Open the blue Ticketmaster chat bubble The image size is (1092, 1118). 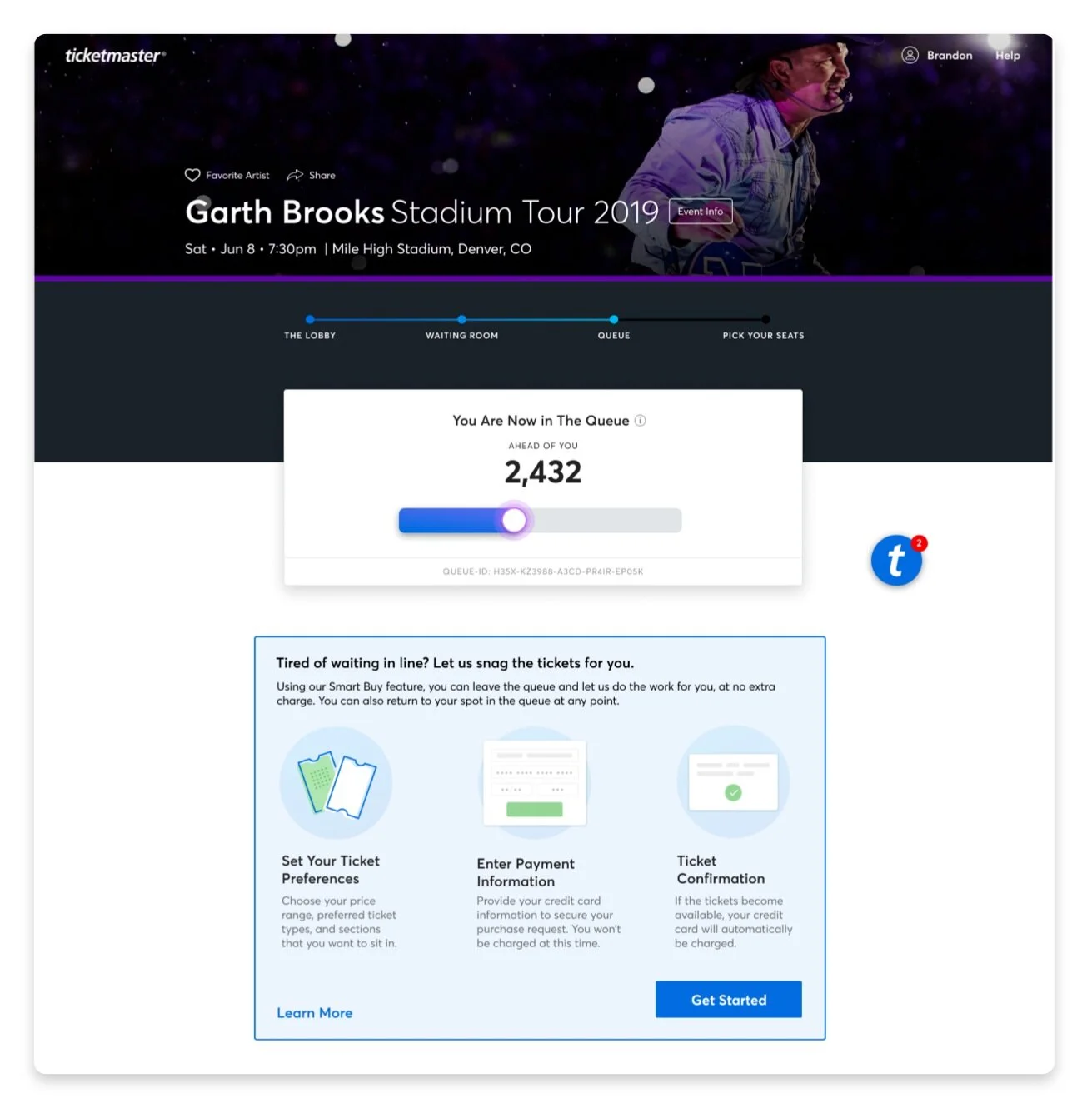(896, 561)
